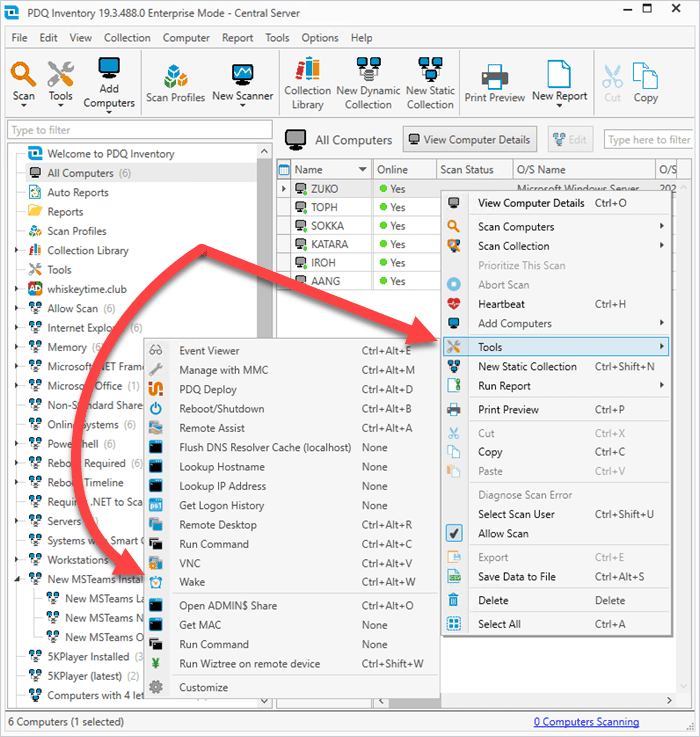Screen dimensions: 700x737
Task: Open the Report menu
Action: [237, 38]
